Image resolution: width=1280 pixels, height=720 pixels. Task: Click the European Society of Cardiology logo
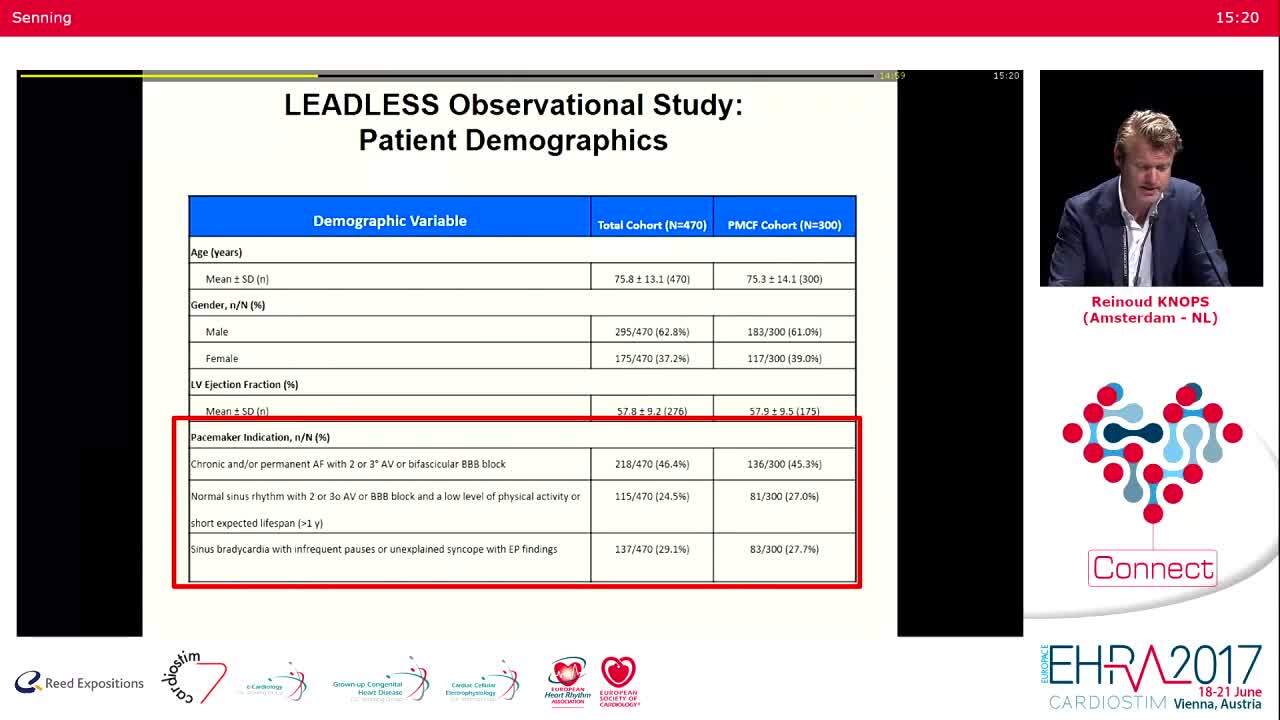[x=619, y=682]
